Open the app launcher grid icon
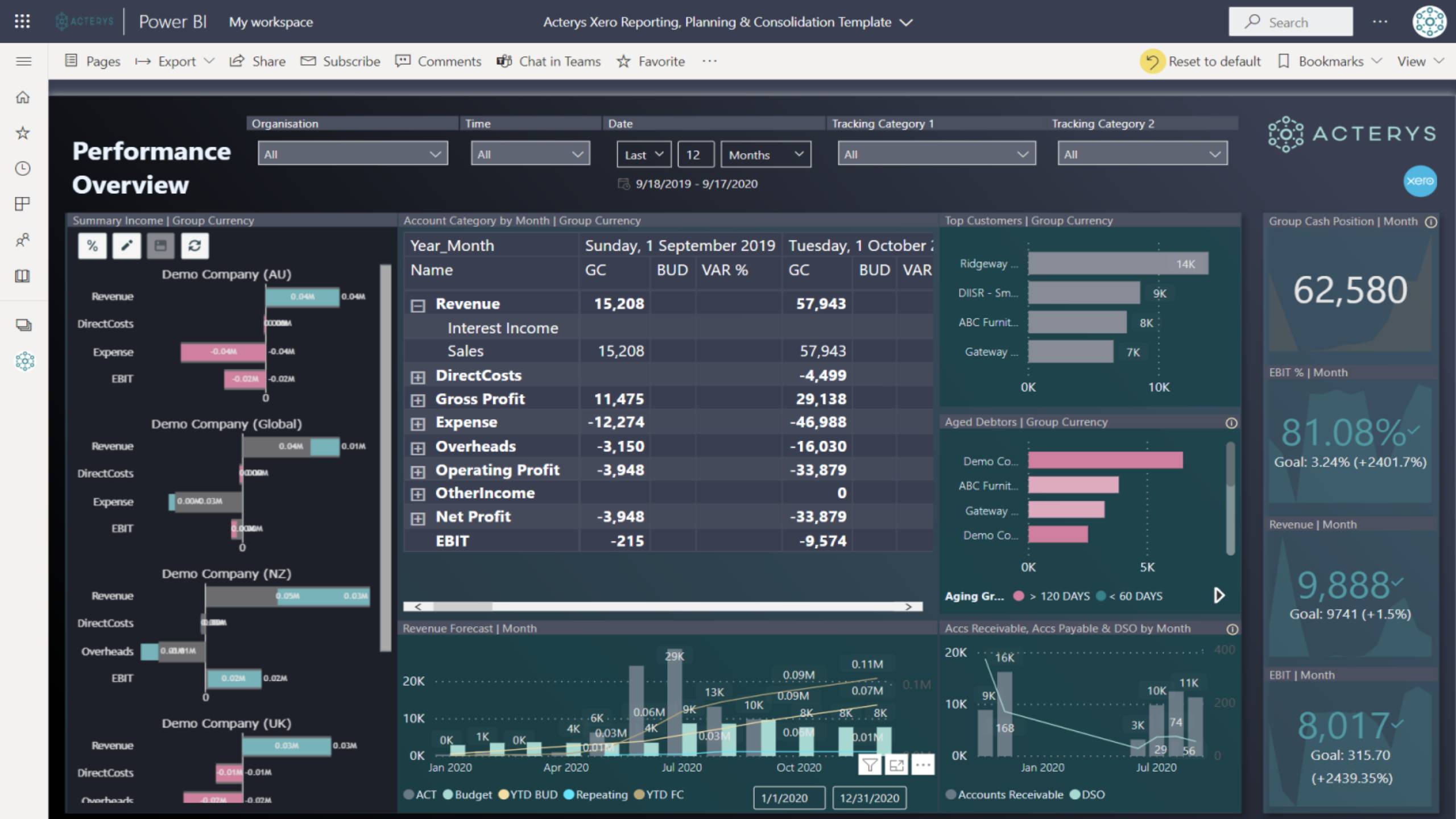This screenshot has height=819, width=1456. click(x=22, y=22)
